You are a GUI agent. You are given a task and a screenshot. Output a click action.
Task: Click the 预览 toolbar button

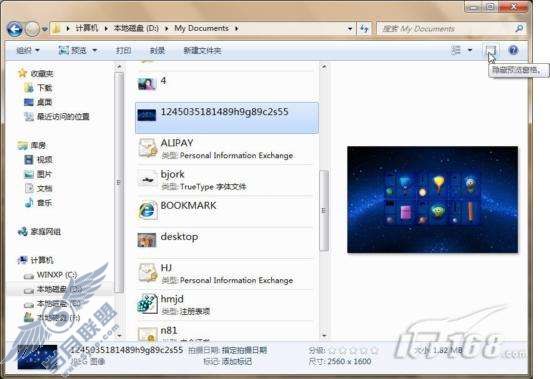point(72,51)
